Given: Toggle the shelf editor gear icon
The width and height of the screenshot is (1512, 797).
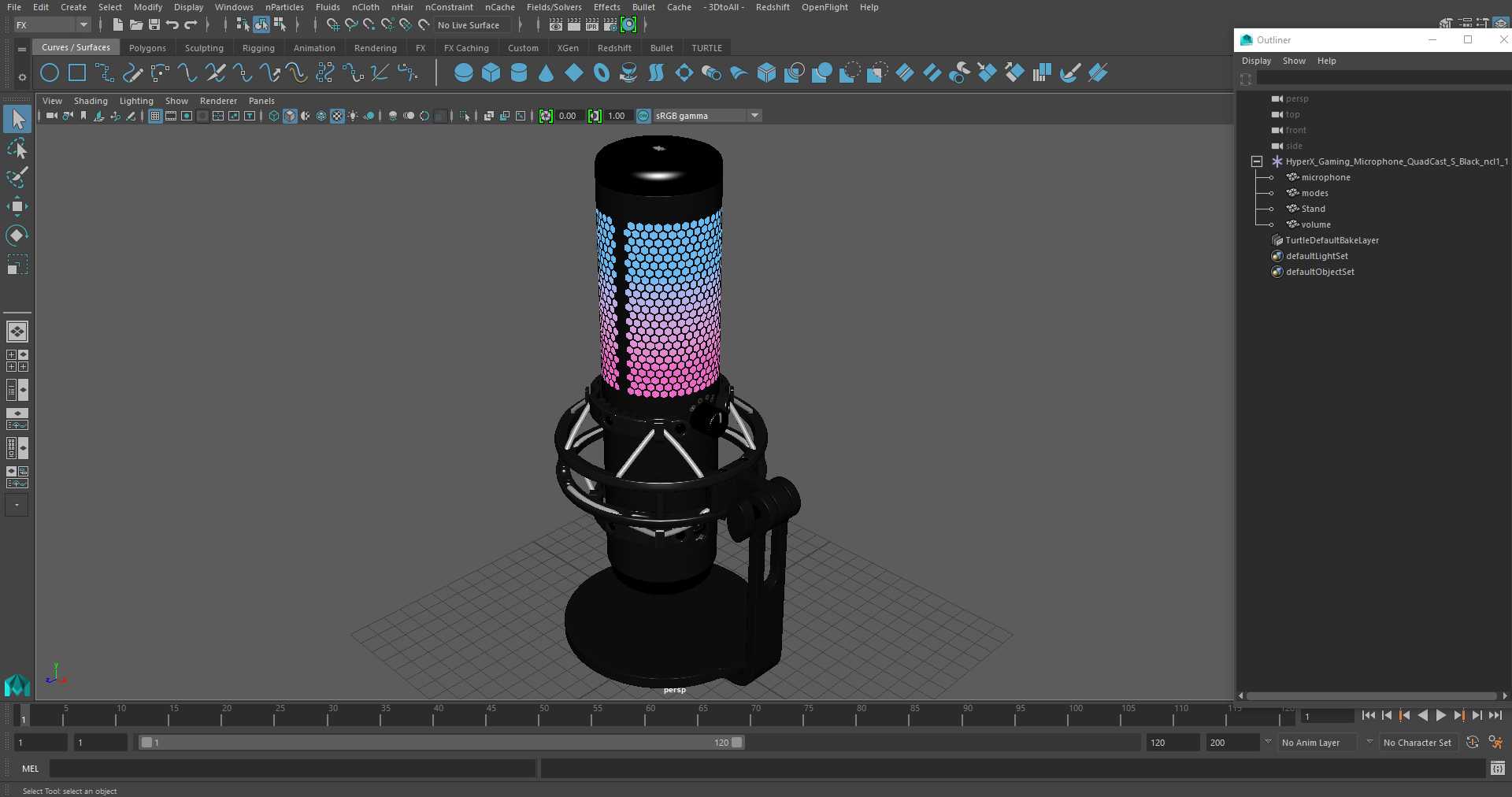Looking at the screenshot, I should [x=22, y=76].
